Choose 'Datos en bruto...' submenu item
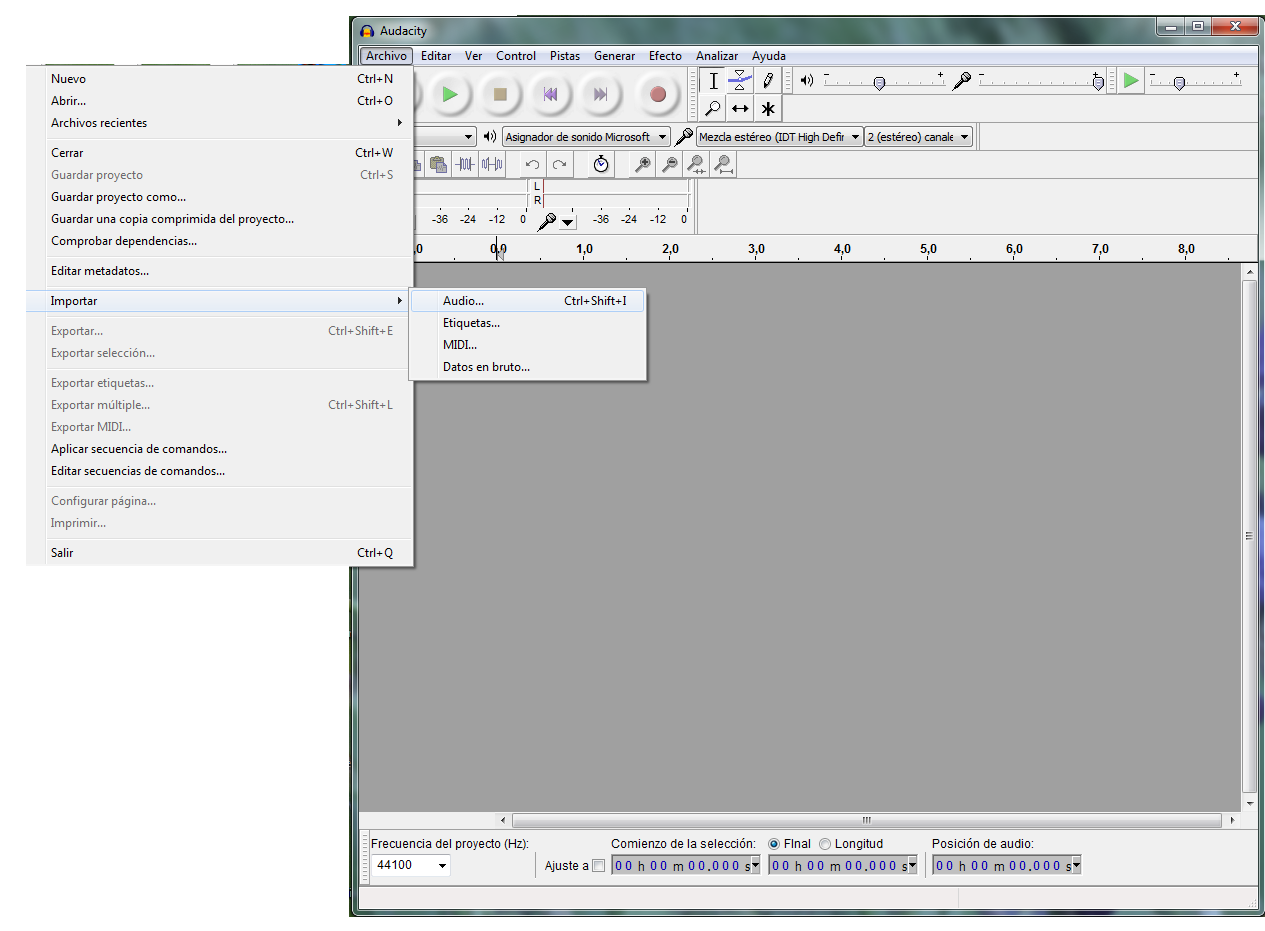The height and width of the screenshot is (931, 1265). [x=527, y=367]
